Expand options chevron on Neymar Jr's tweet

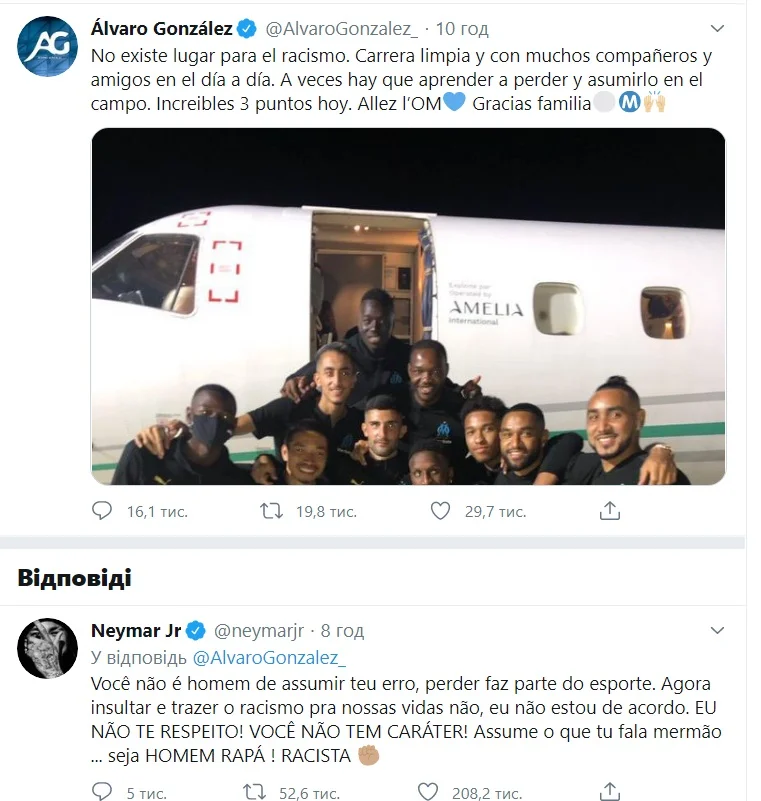(716, 631)
